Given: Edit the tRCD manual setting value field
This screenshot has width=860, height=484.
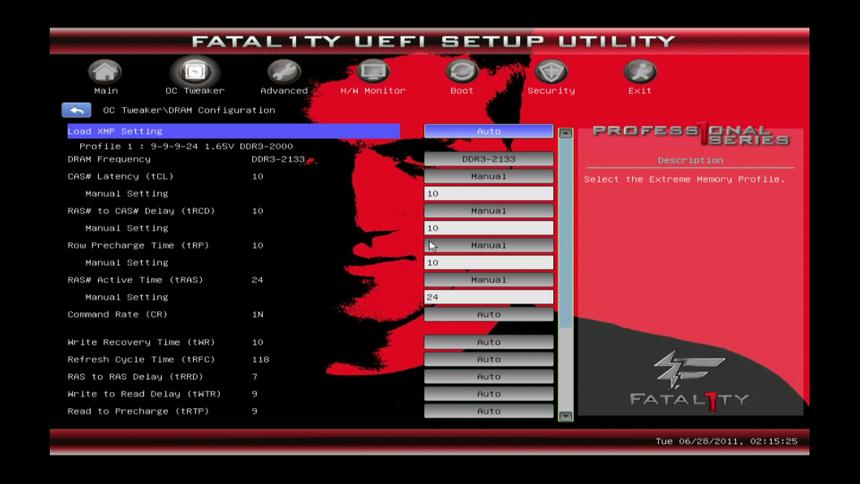Looking at the screenshot, I should click(488, 228).
